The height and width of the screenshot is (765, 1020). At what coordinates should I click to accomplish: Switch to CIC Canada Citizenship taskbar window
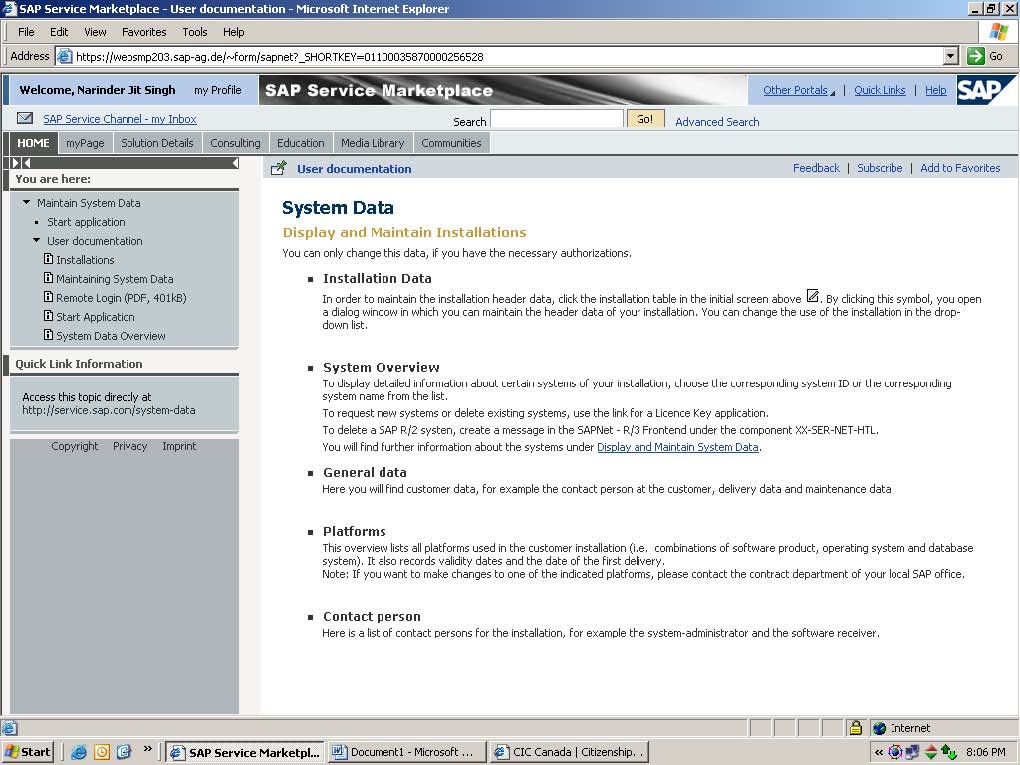point(570,752)
